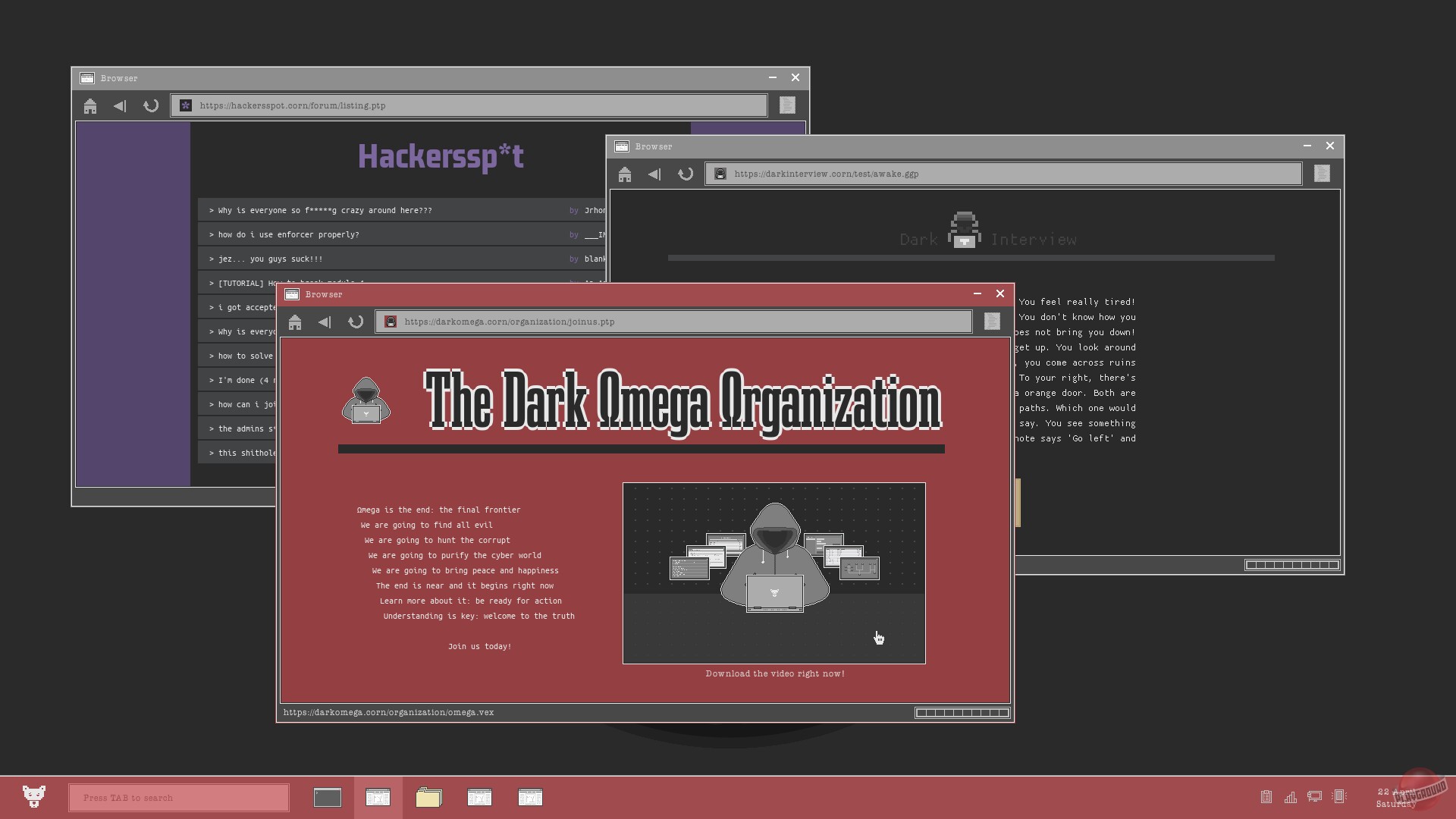Click home icon in Dark Omega browser
Screen dimensions: 1456x819
[295, 322]
